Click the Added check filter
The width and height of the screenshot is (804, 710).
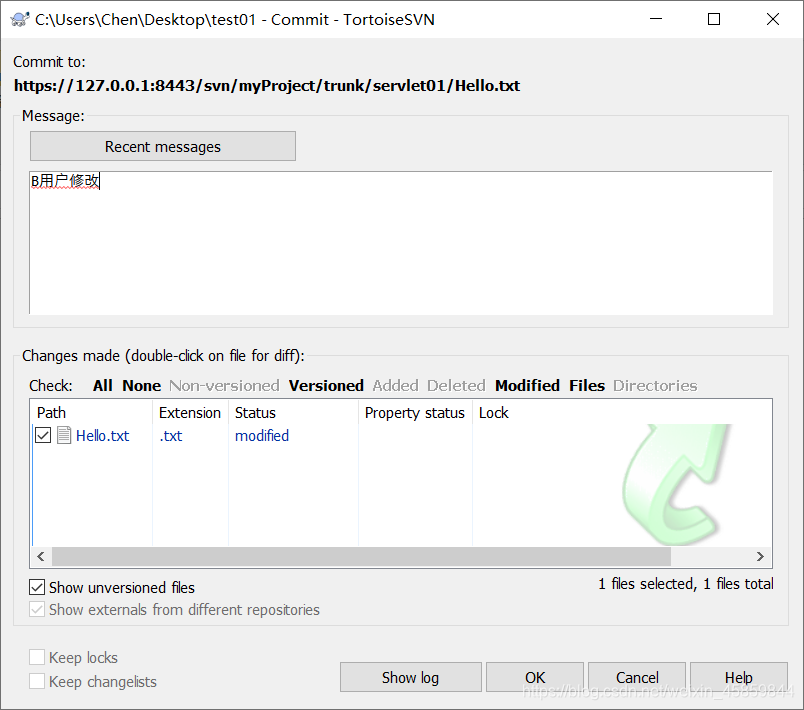pyautogui.click(x=395, y=386)
